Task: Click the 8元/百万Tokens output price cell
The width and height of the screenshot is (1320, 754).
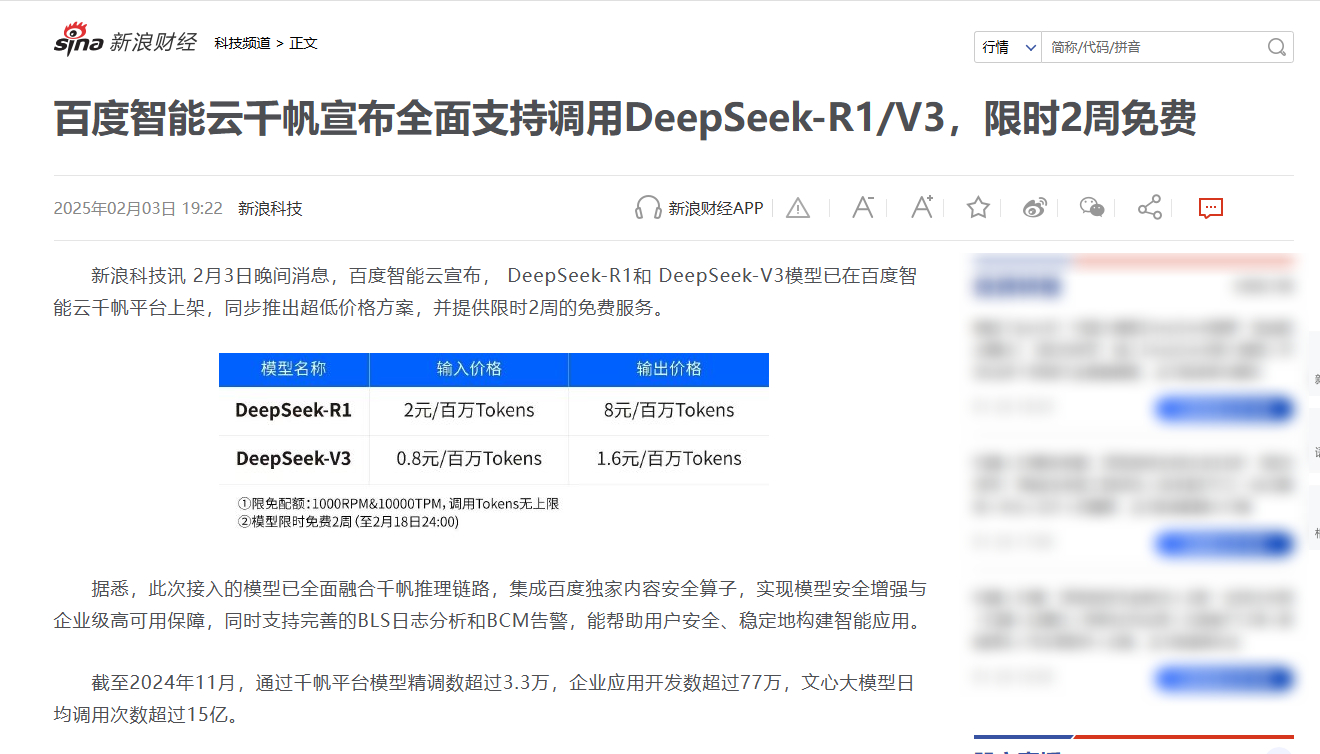Action: [x=669, y=410]
